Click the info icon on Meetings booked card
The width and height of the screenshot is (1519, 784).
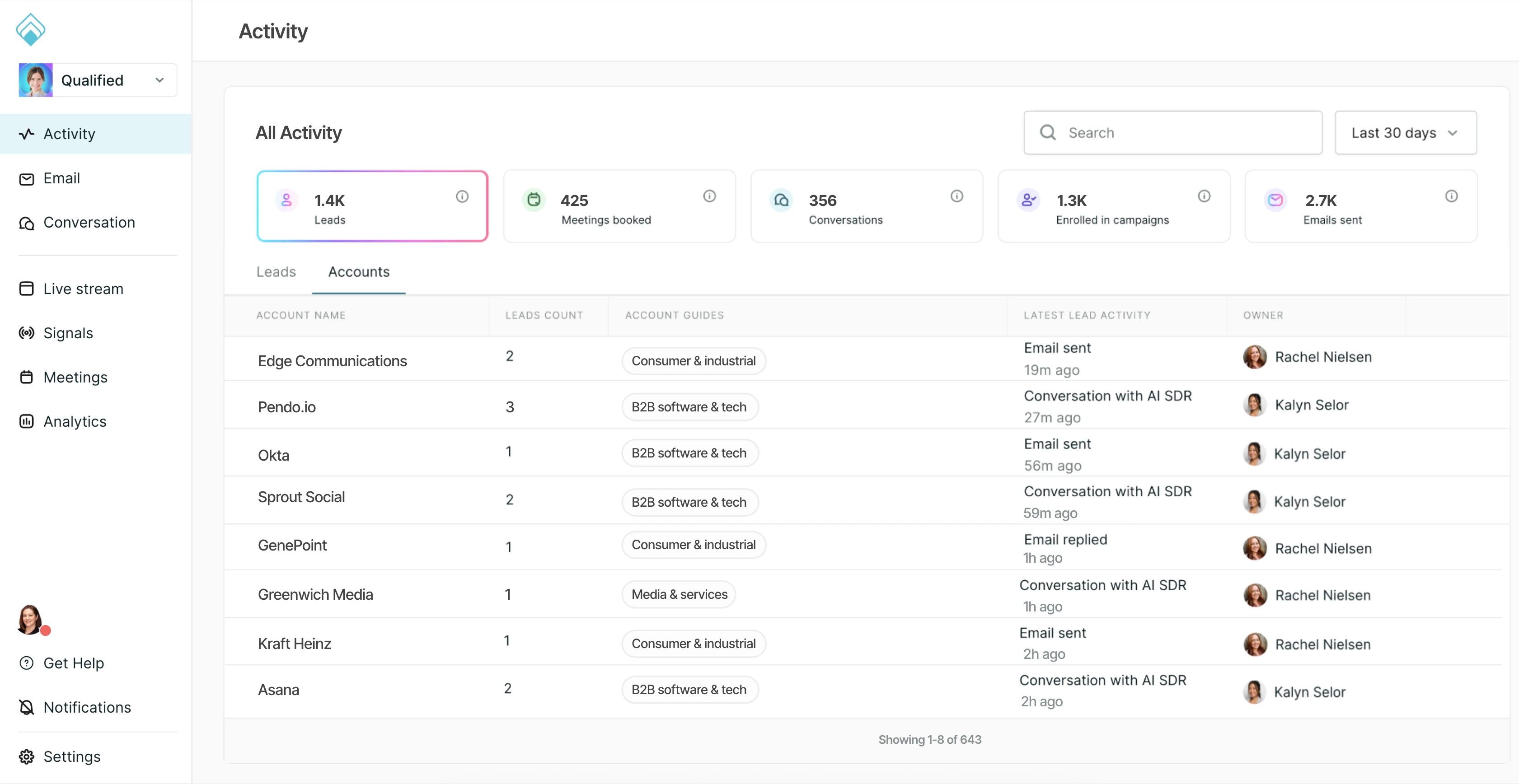pyautogui.click(x=709, y=196)
